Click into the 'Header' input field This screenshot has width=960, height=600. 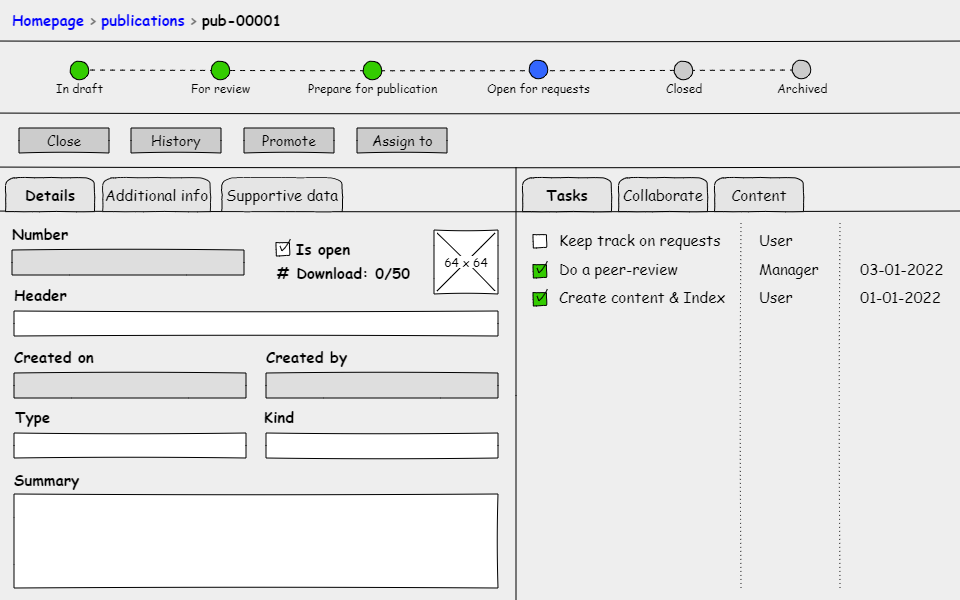[x=255, y=324]
